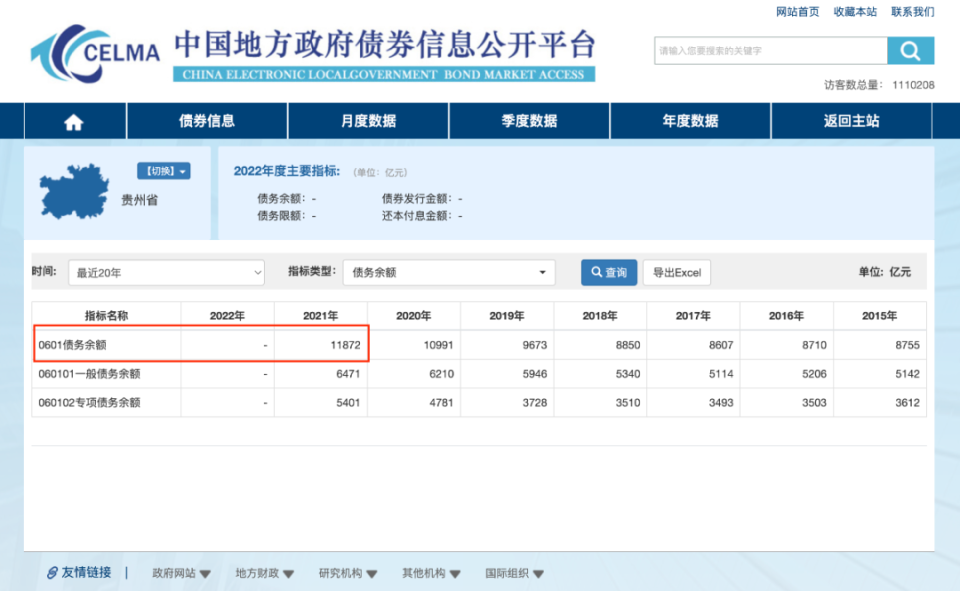Expand the 时间 最近20年 dropdown

coord(166,272)
